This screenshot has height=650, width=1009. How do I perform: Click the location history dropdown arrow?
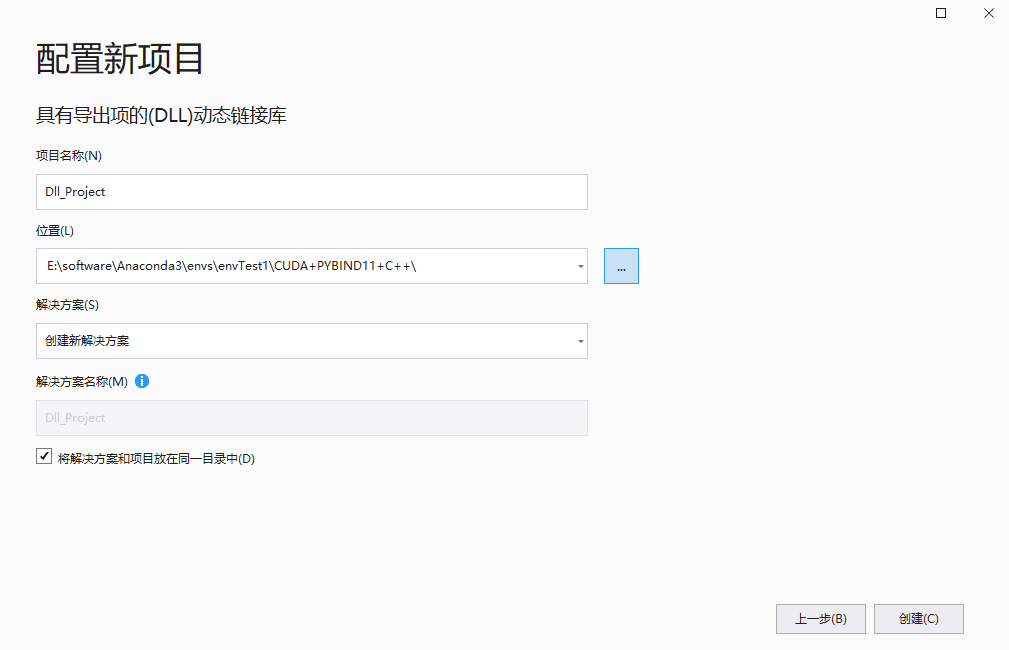579,265
